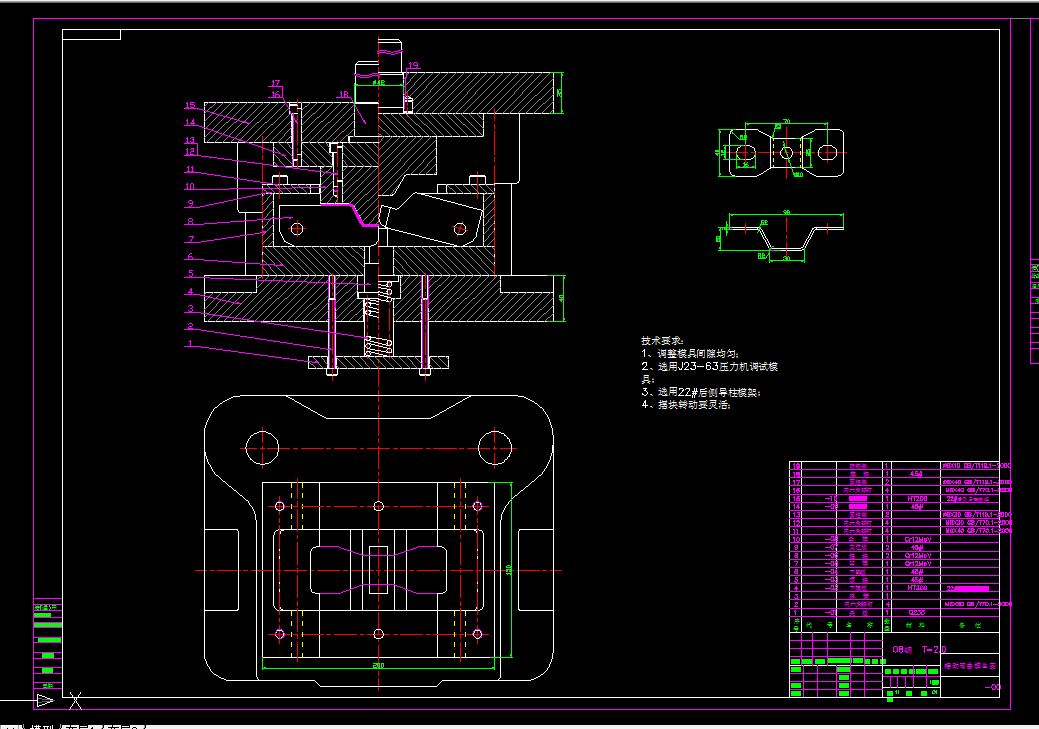
Task: Click Cr12MoV material in parts list row 10
Action: coord(918,539)
